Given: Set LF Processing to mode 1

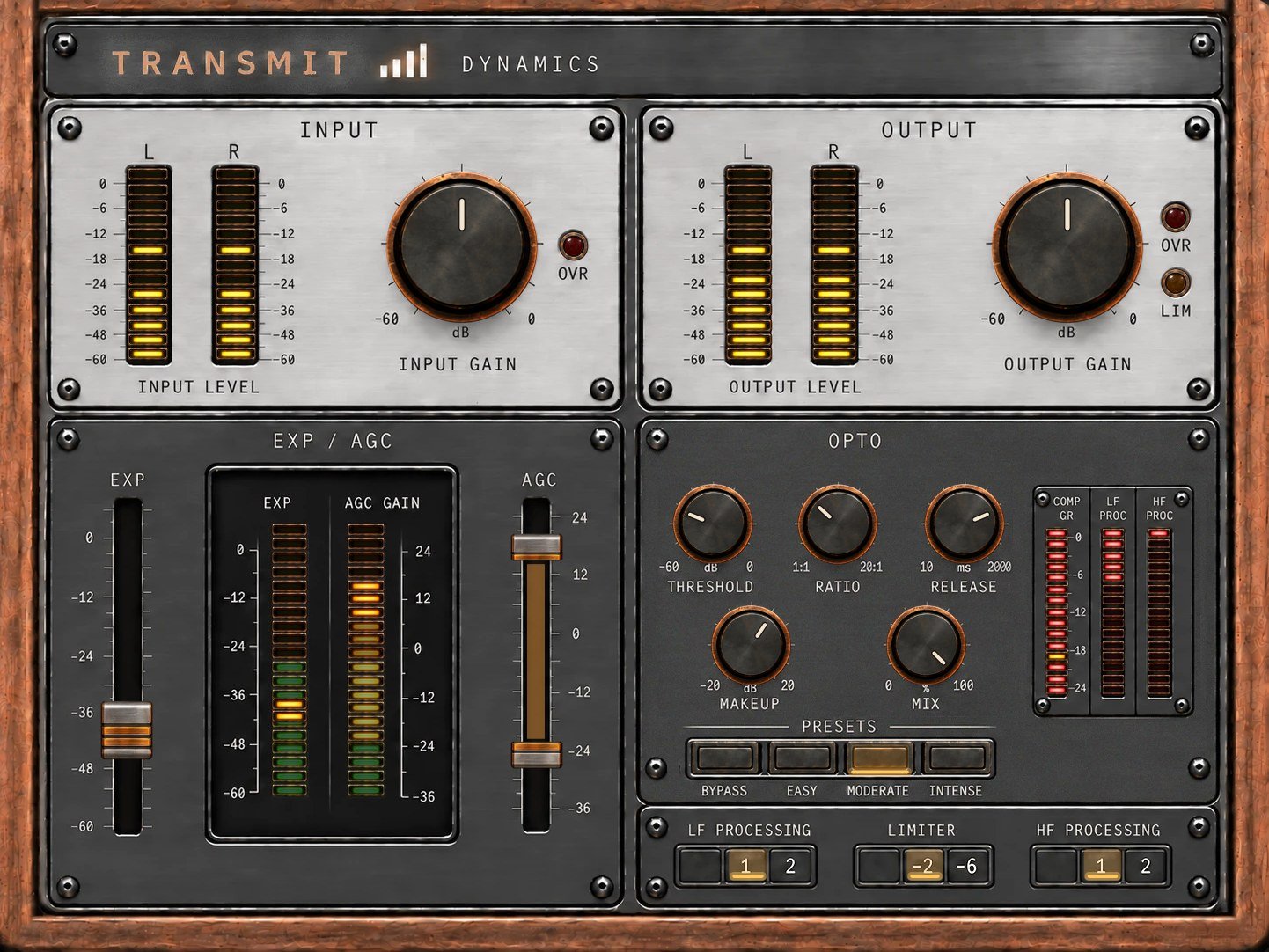Looking at the screenshot, I should click(x=745, y=866).
